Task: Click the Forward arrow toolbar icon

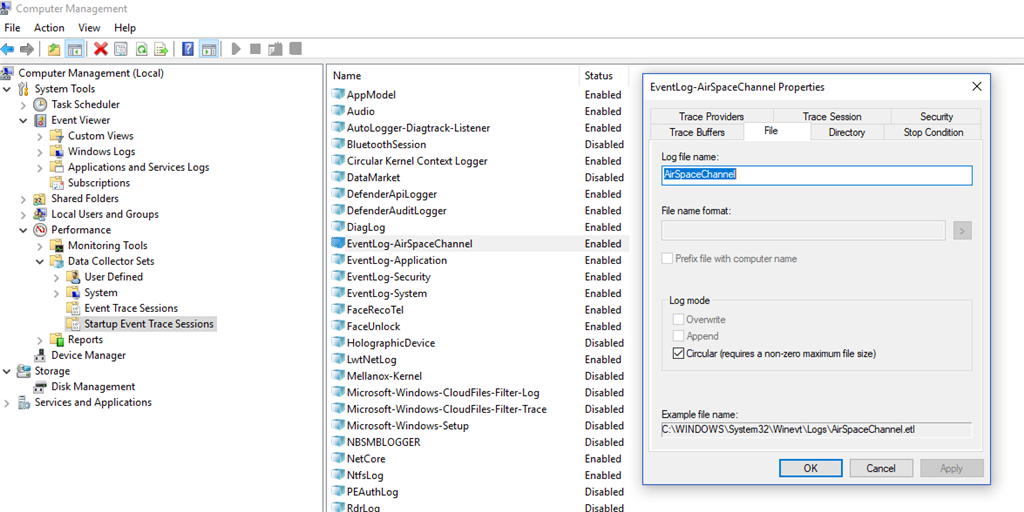Action: (27, 49)
